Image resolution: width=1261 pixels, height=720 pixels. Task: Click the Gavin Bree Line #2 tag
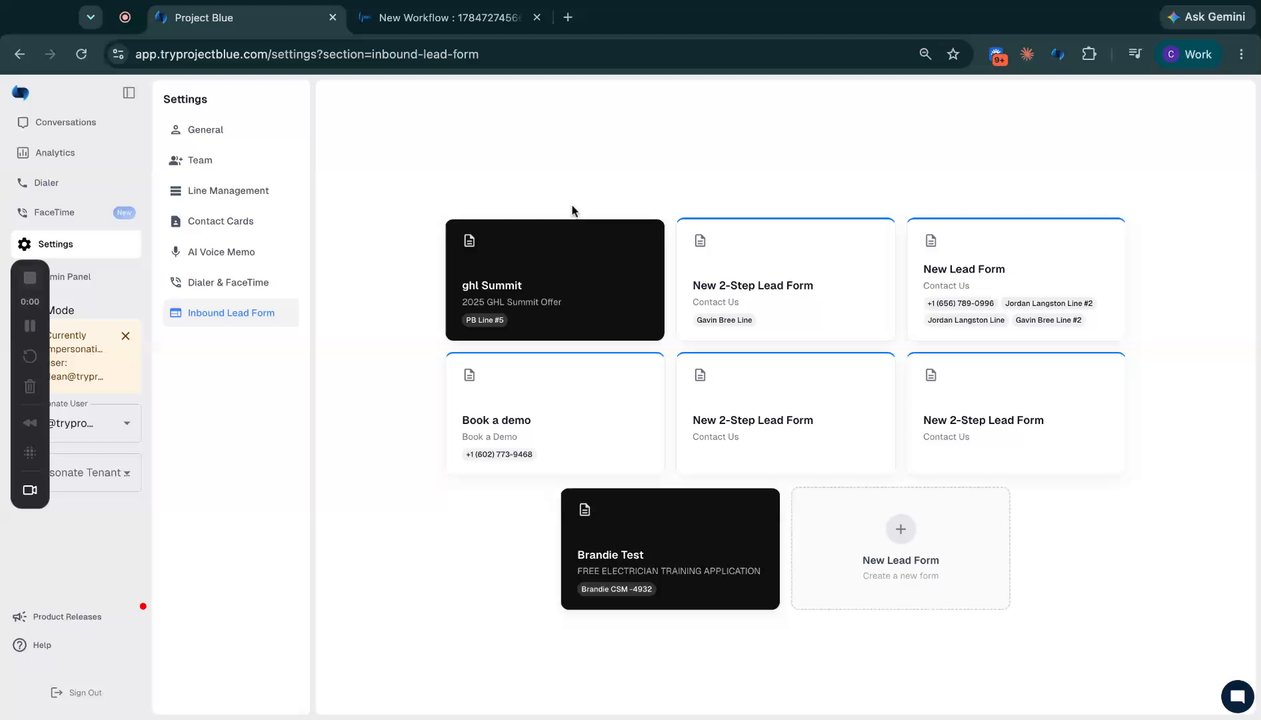click(1048, 320)
